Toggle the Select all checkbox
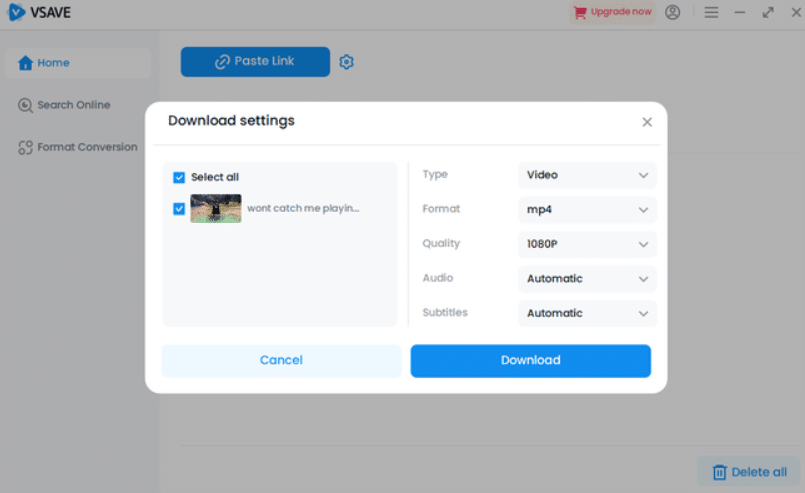The height and width of the screenshot is (493, 805). click(x=179, y=177)
